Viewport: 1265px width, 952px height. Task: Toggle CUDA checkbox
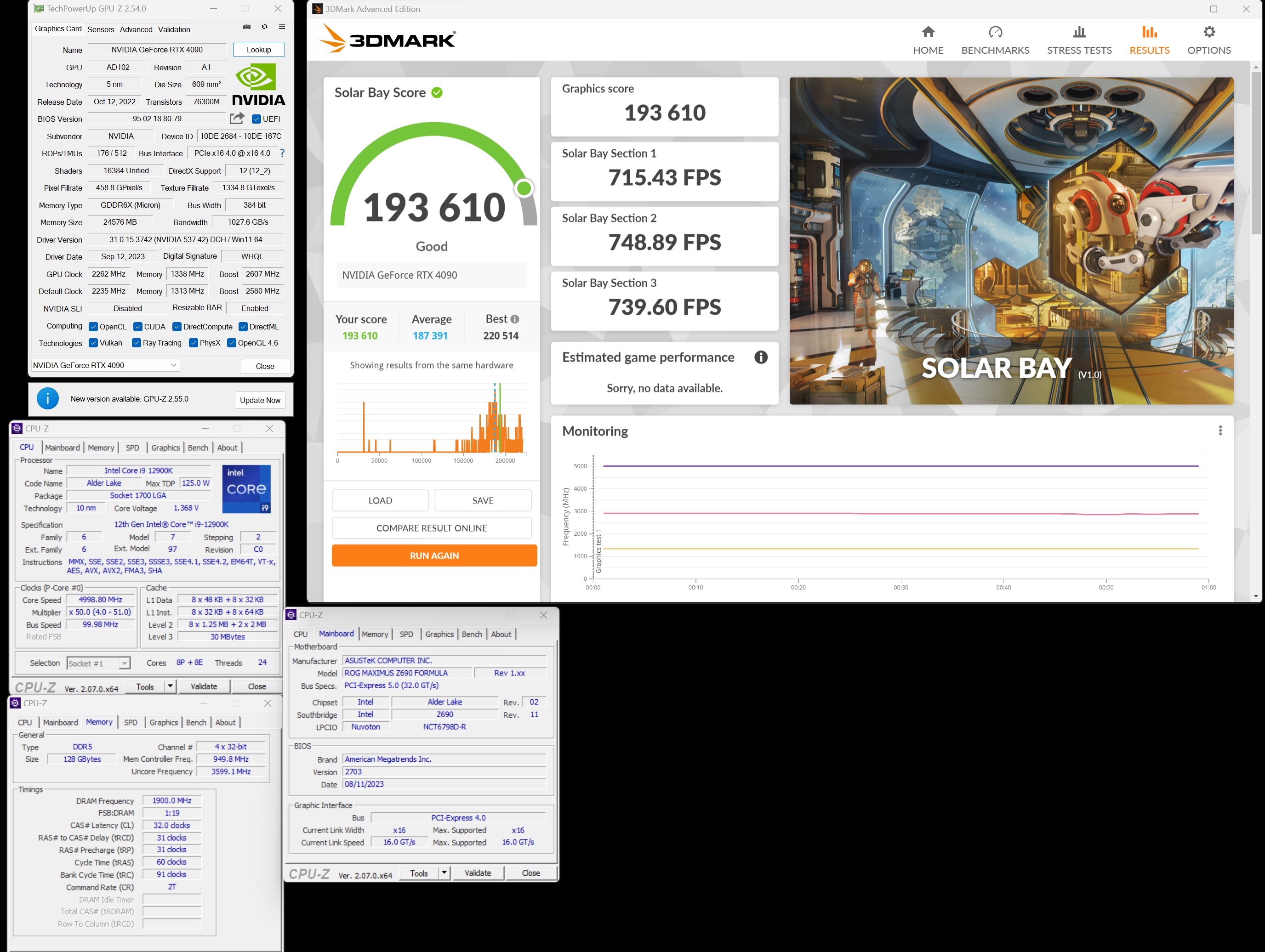tap(138, 327)
